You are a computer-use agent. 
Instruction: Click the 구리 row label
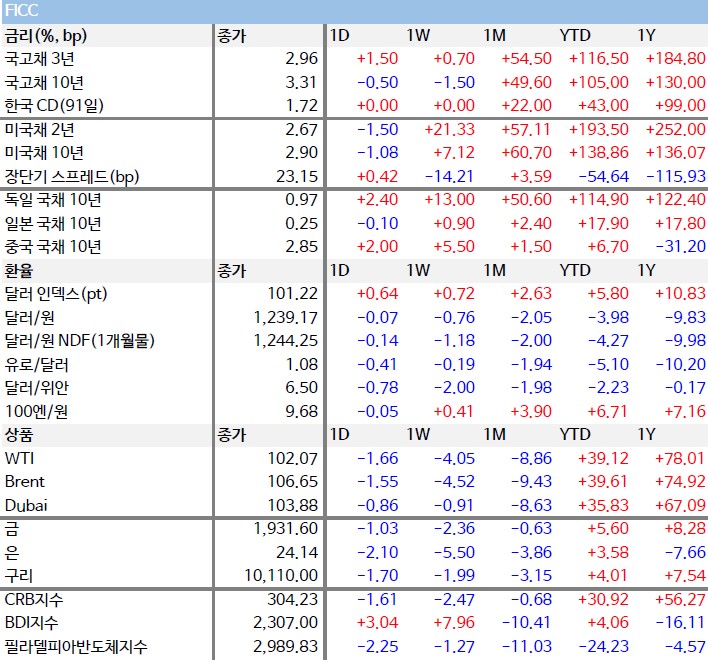[x=19, y=575]
